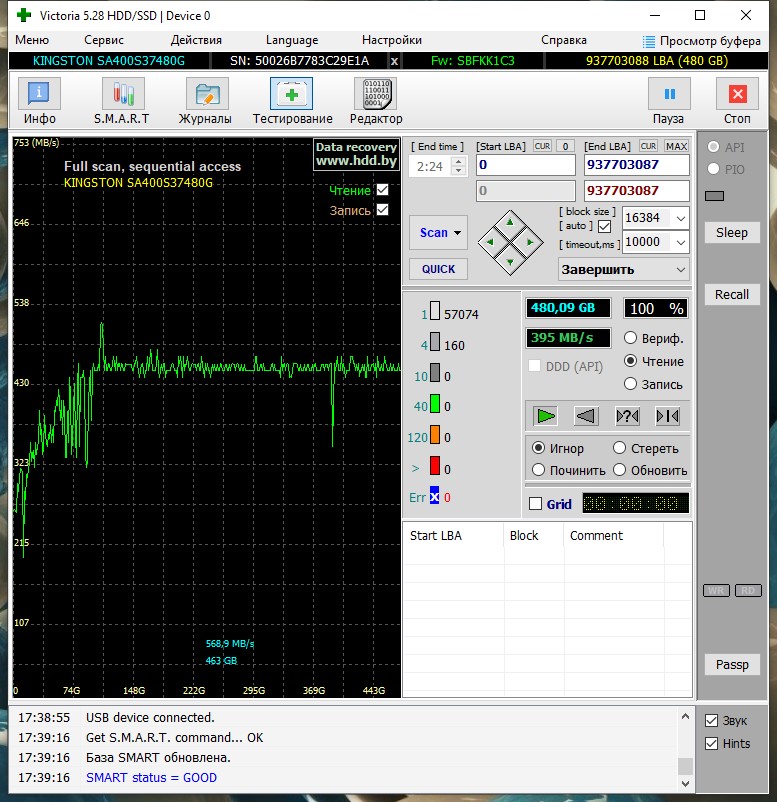
Task: Select random access scan mode icon
Action: (x=627, y=416)
